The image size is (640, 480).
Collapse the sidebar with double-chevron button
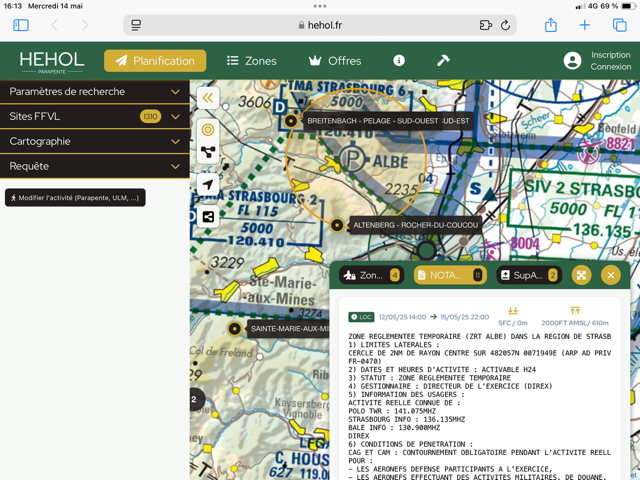tap(208, 98)
